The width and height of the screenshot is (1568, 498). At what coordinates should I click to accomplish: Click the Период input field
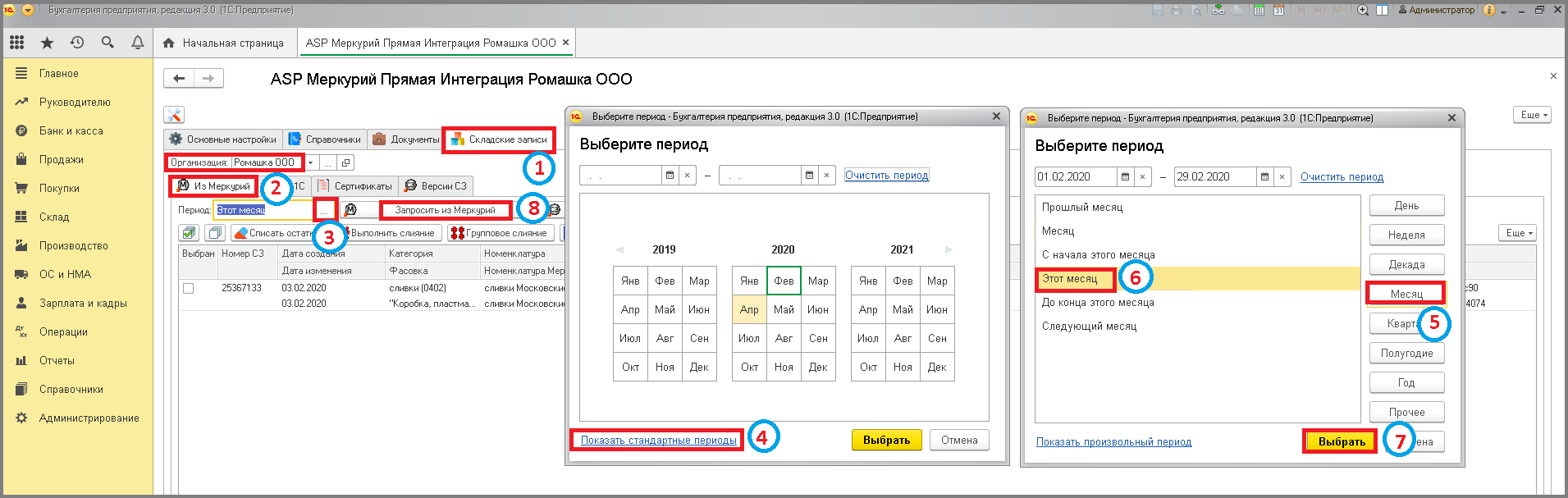pyautogui.click(x=264, y=210)
